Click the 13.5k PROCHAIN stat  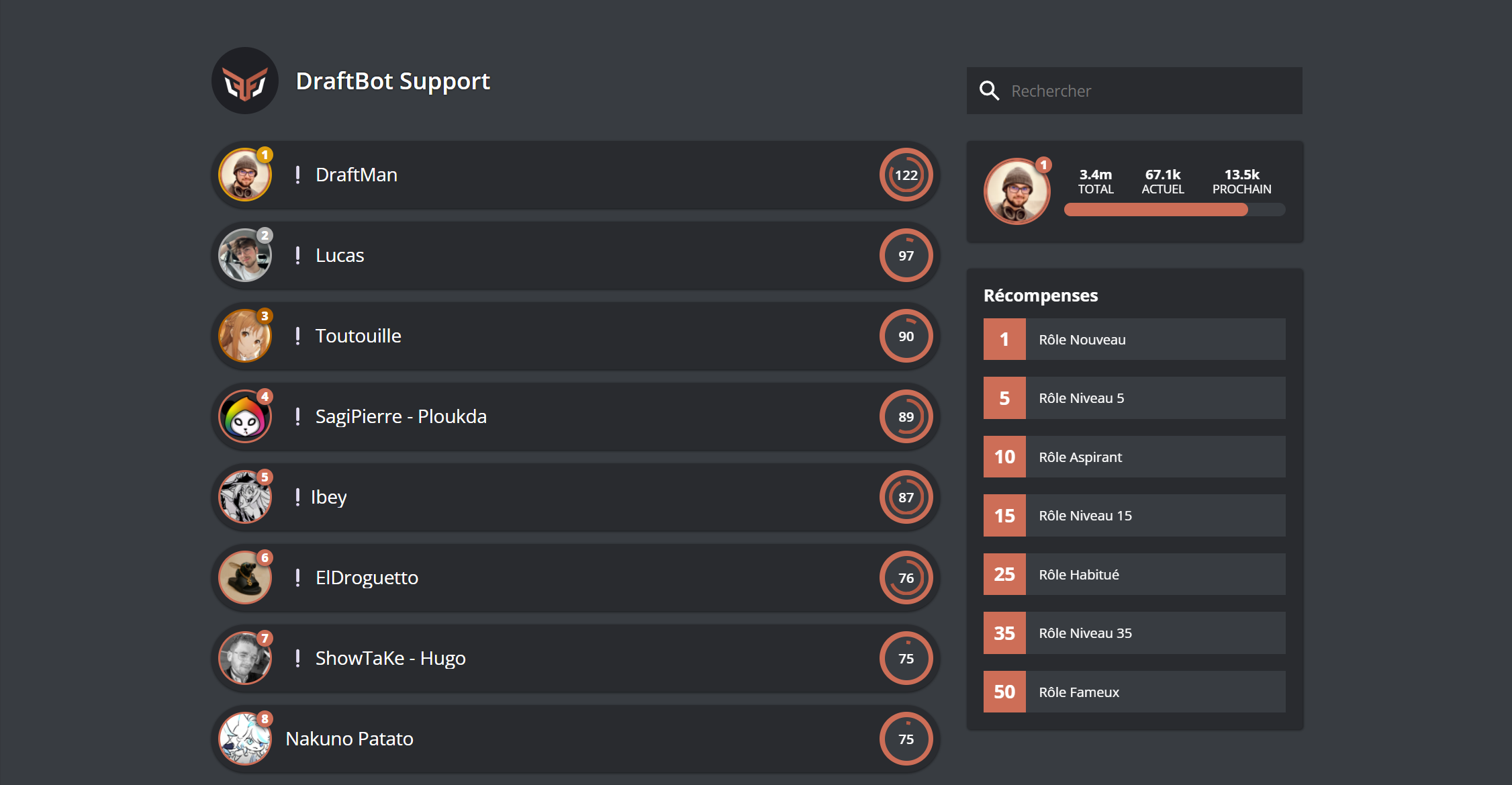pyautogui.click(x=1241, y=181)
